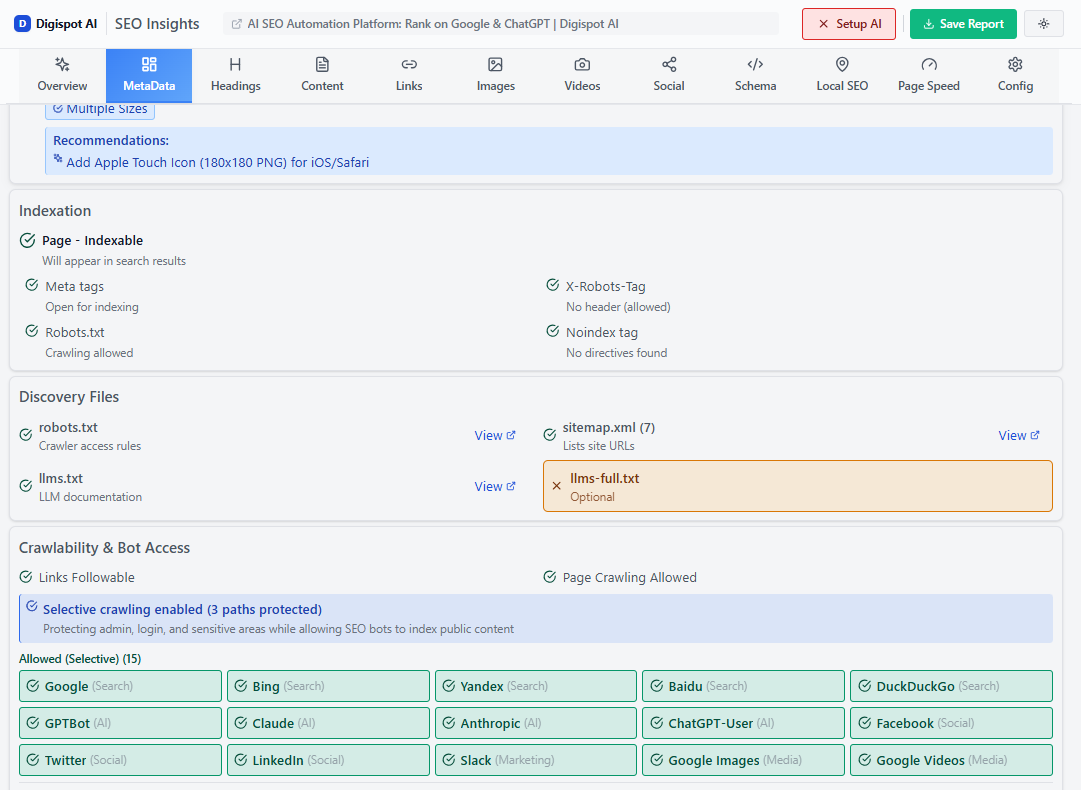Click the Schema code icon
1081x790 pixels.
point(756,65)
